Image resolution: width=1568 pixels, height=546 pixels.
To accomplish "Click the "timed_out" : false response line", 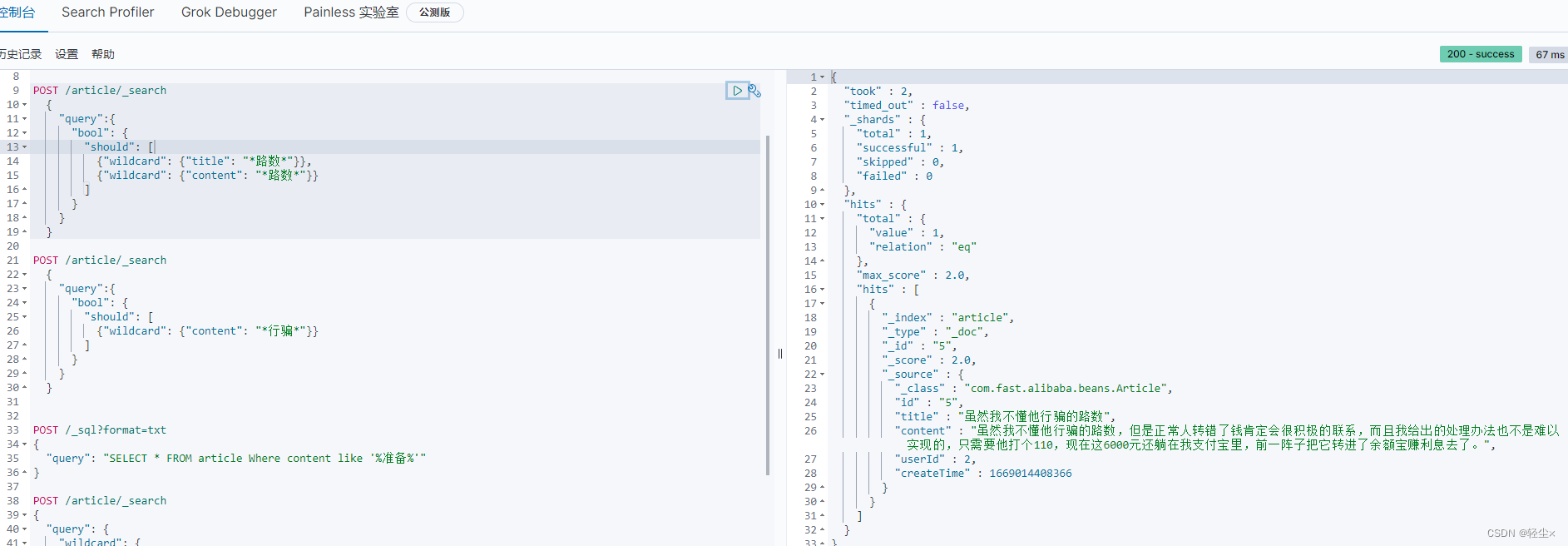I will tap(907, 106).
